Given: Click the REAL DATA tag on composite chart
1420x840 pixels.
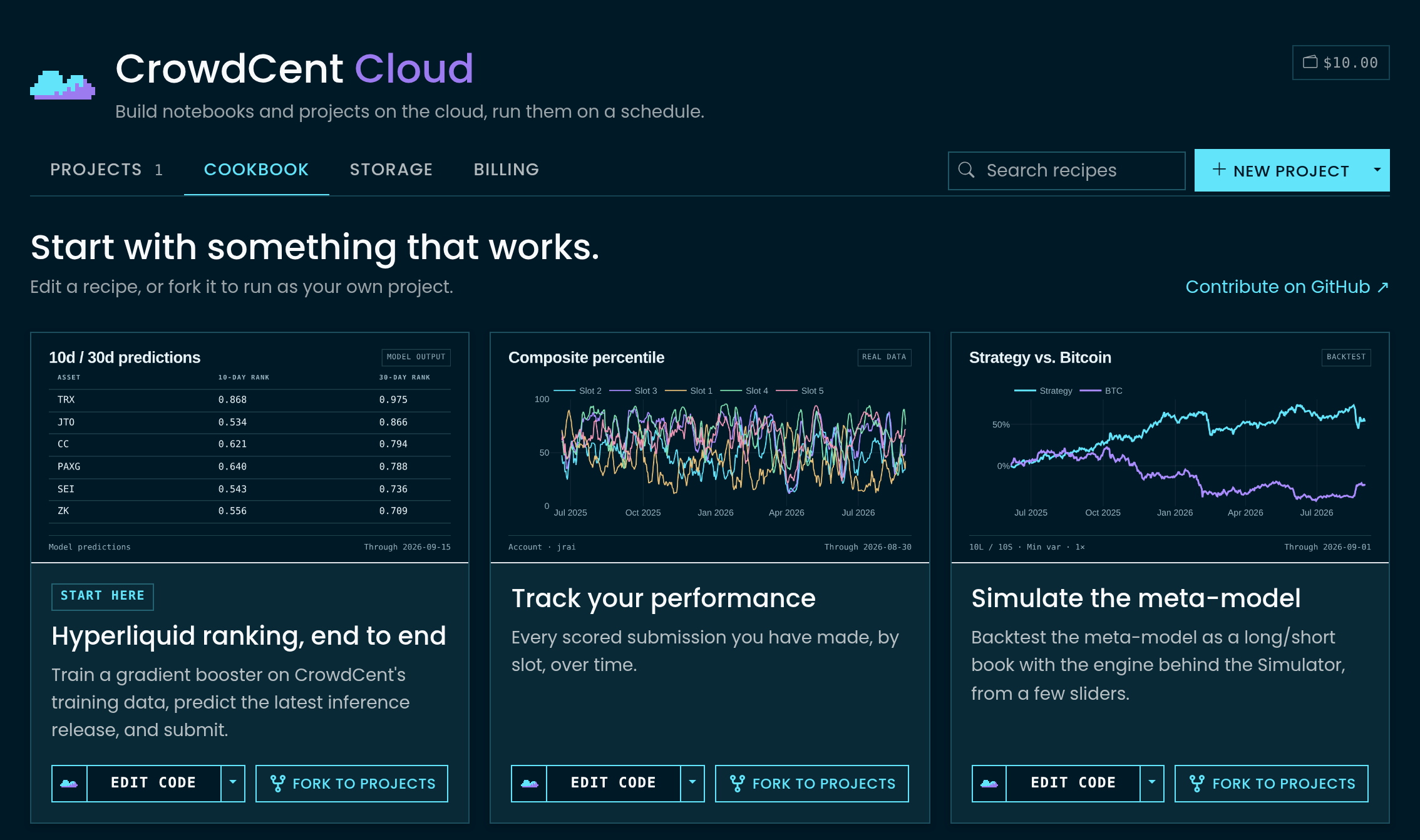Looking at the screenshot, I should (884, 357).
